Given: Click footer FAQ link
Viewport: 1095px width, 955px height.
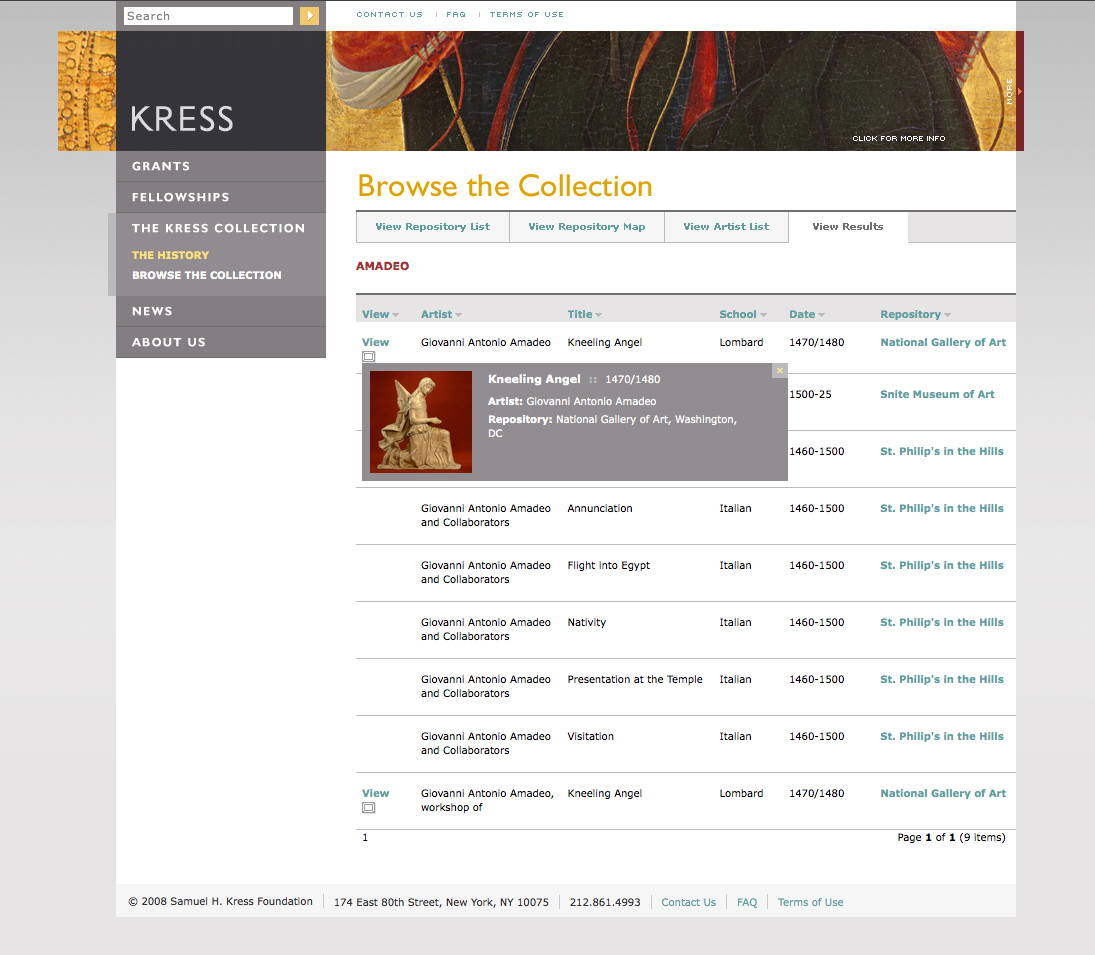Looking at the screenshot, I should [x=747, y=902].
